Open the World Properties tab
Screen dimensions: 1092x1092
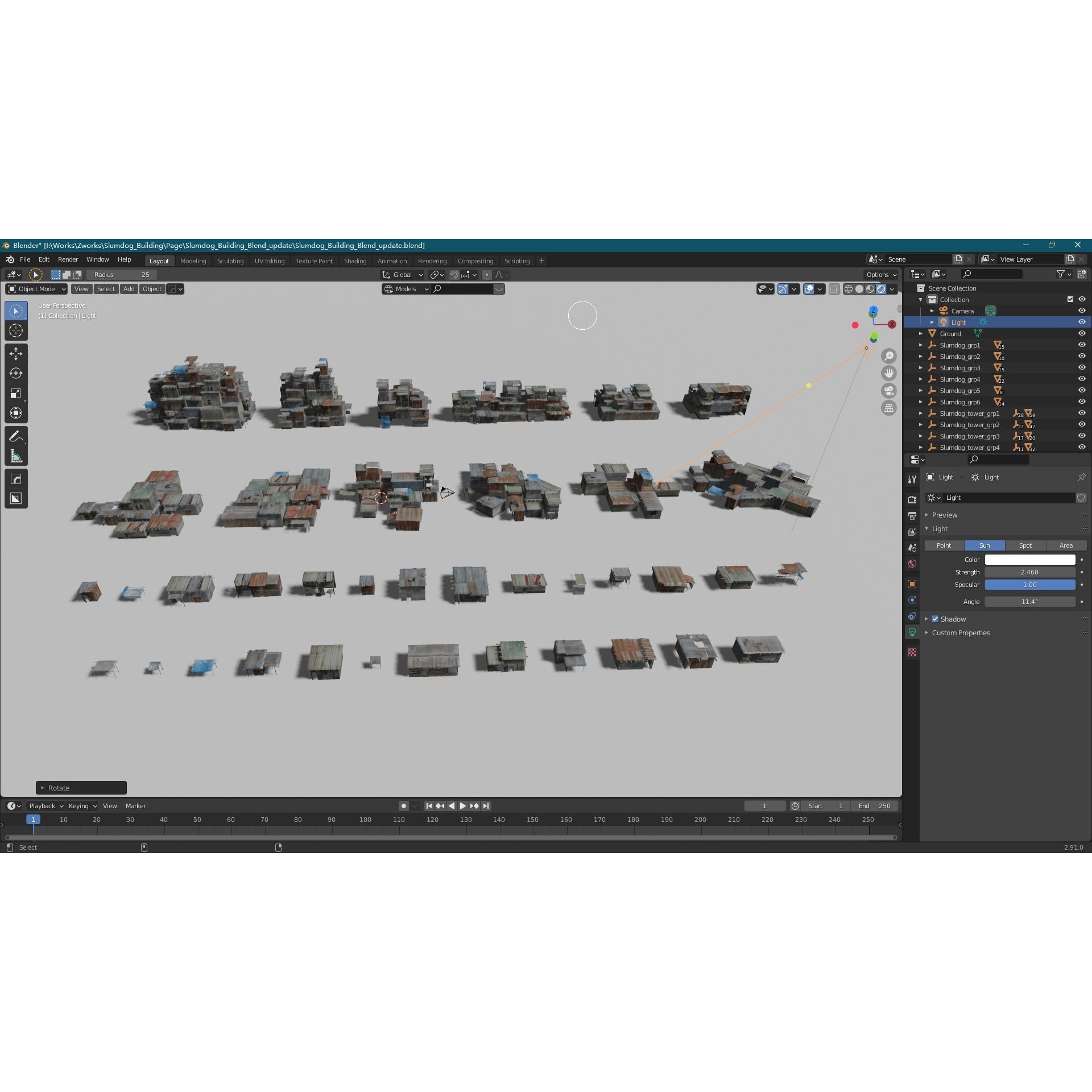[x=912, y=563]
